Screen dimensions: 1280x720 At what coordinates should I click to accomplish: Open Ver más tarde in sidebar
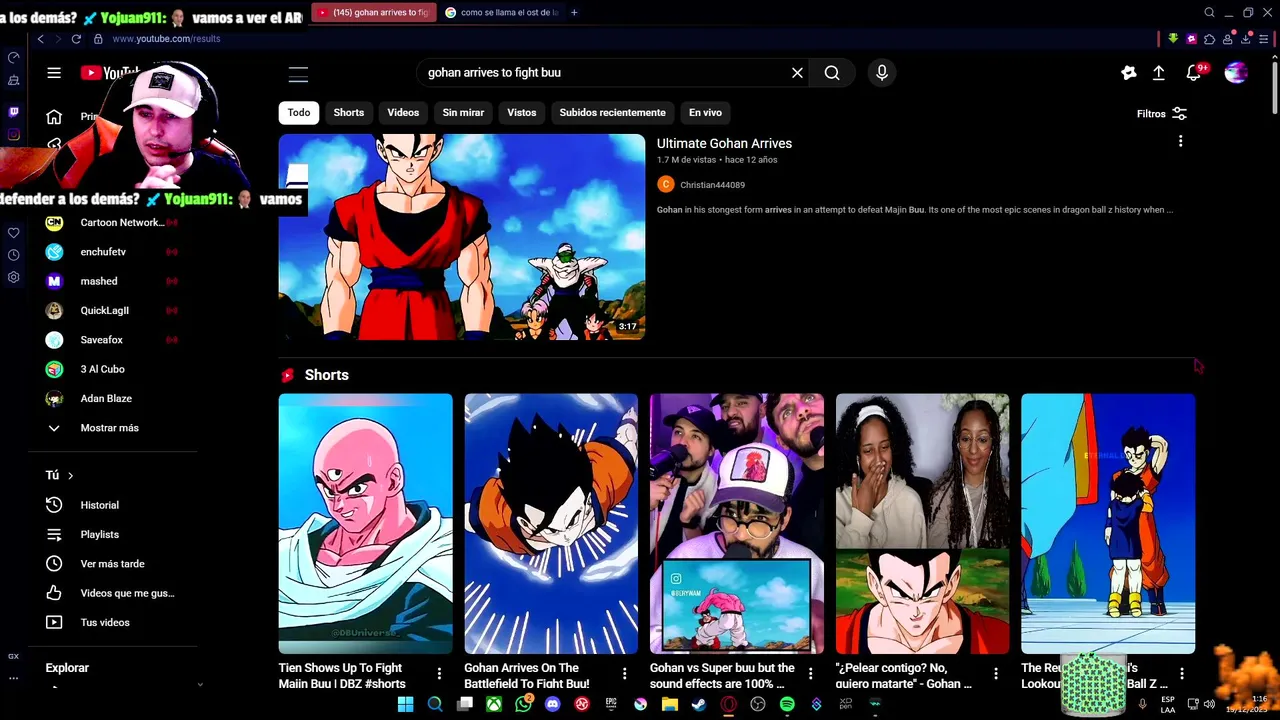(112, 564)
